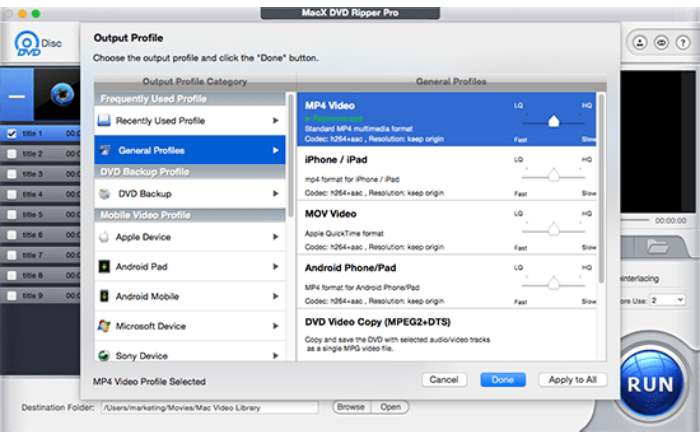Click the "MP4 Video Profile Selected" status text
Screen dimensions: 700x440
(150, 382)
